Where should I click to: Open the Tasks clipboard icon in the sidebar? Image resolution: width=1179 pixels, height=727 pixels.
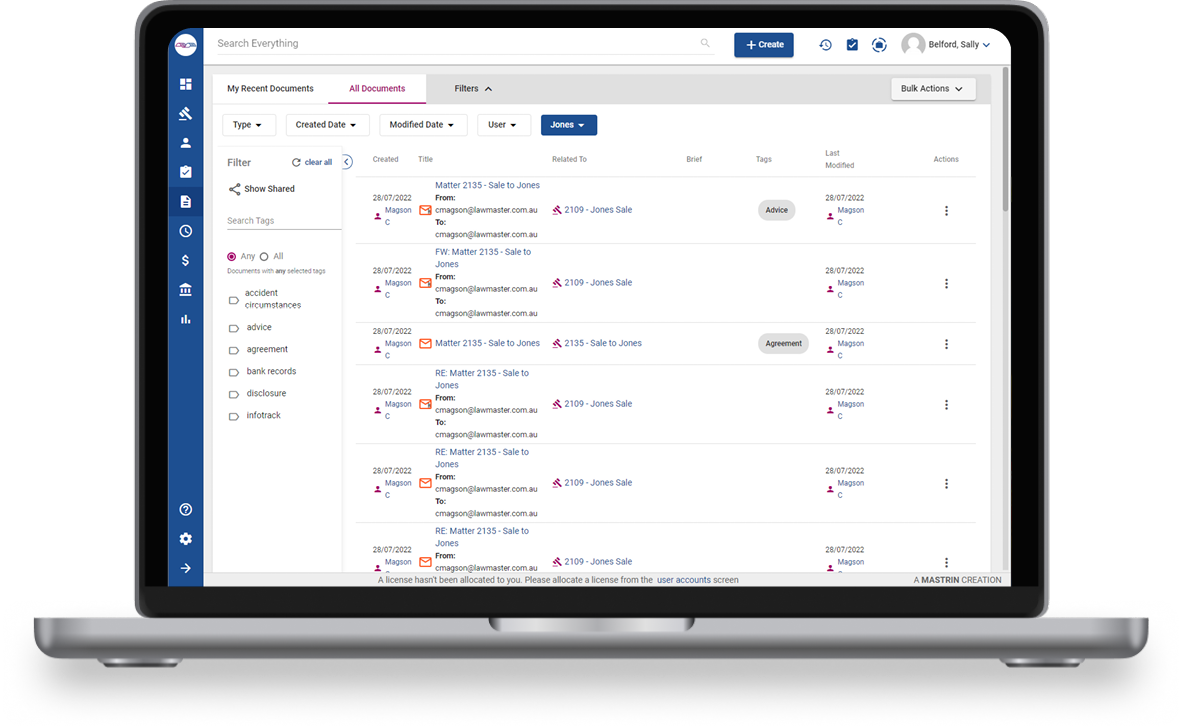tap(185, 171)
